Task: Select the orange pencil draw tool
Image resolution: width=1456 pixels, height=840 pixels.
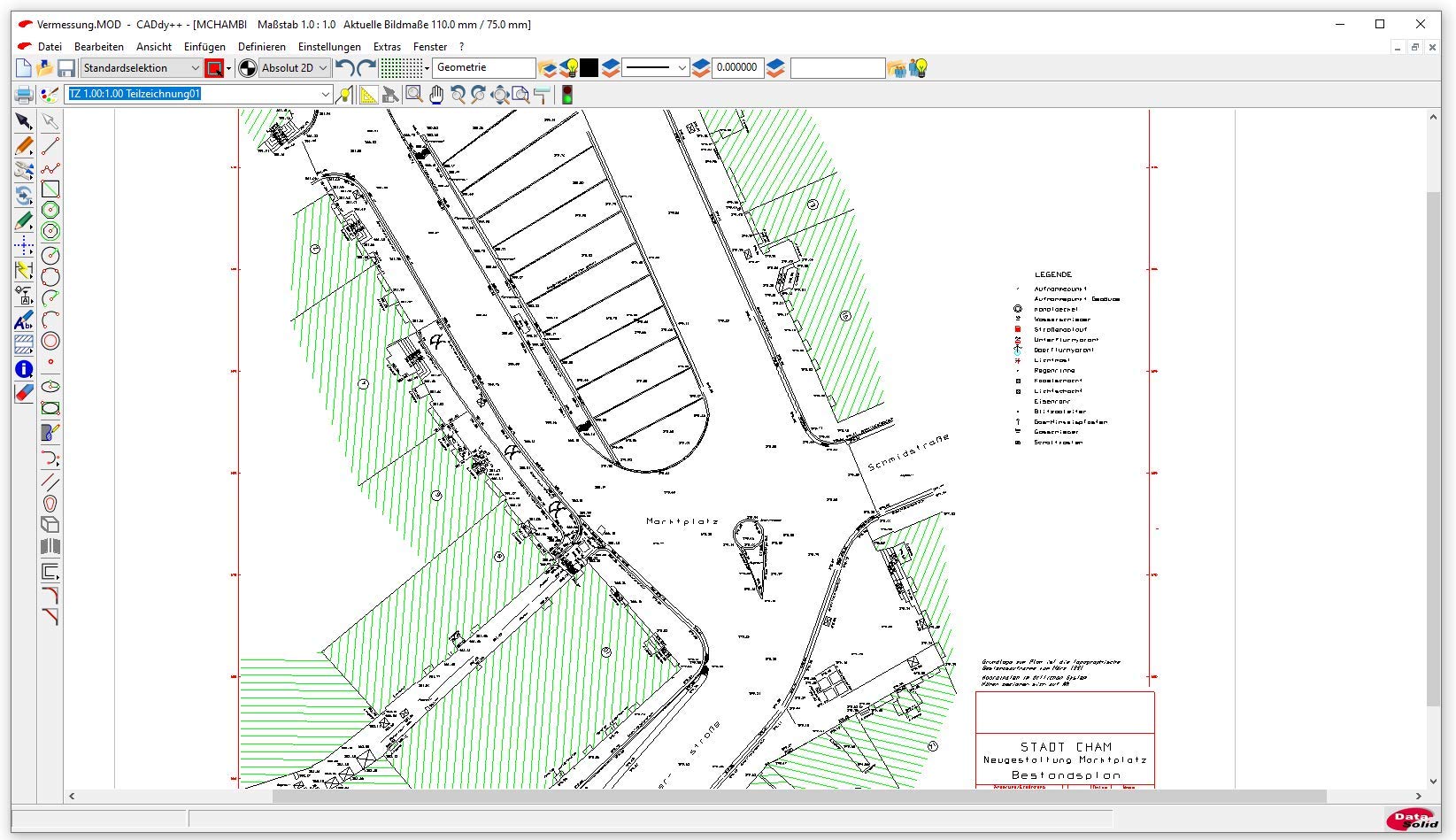Action: click(24, 146)
